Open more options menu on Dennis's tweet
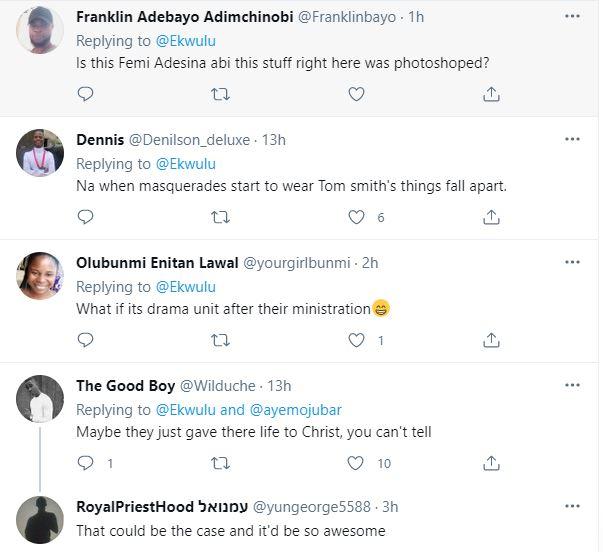The height and width of the screenshot is (552, 603). point(571,140)
